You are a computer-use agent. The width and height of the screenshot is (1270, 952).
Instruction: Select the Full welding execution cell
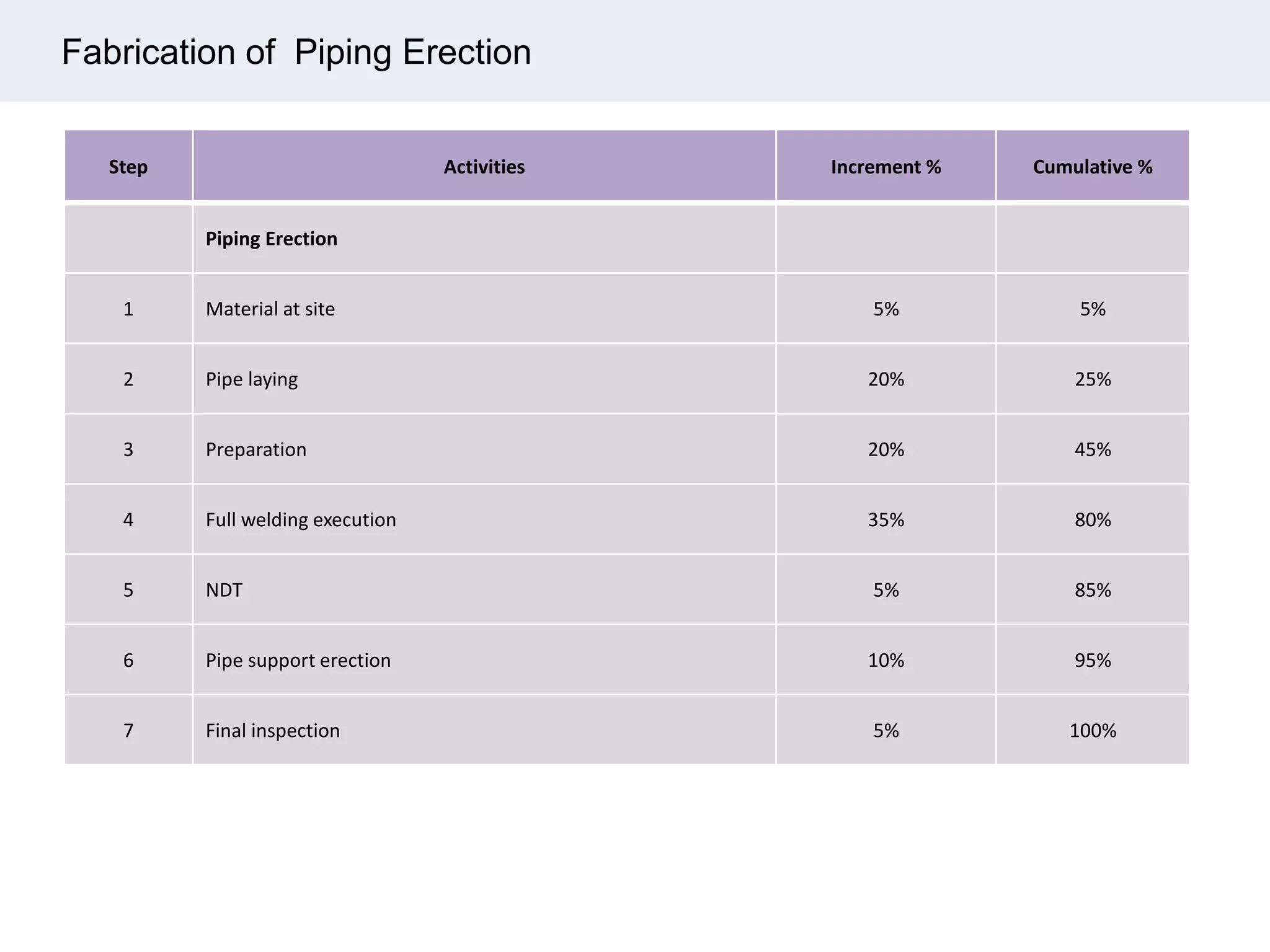(301, 519)
